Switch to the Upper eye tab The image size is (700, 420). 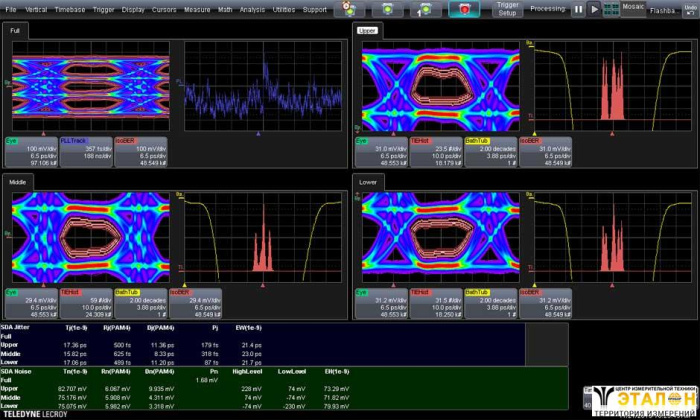(367, 31)
